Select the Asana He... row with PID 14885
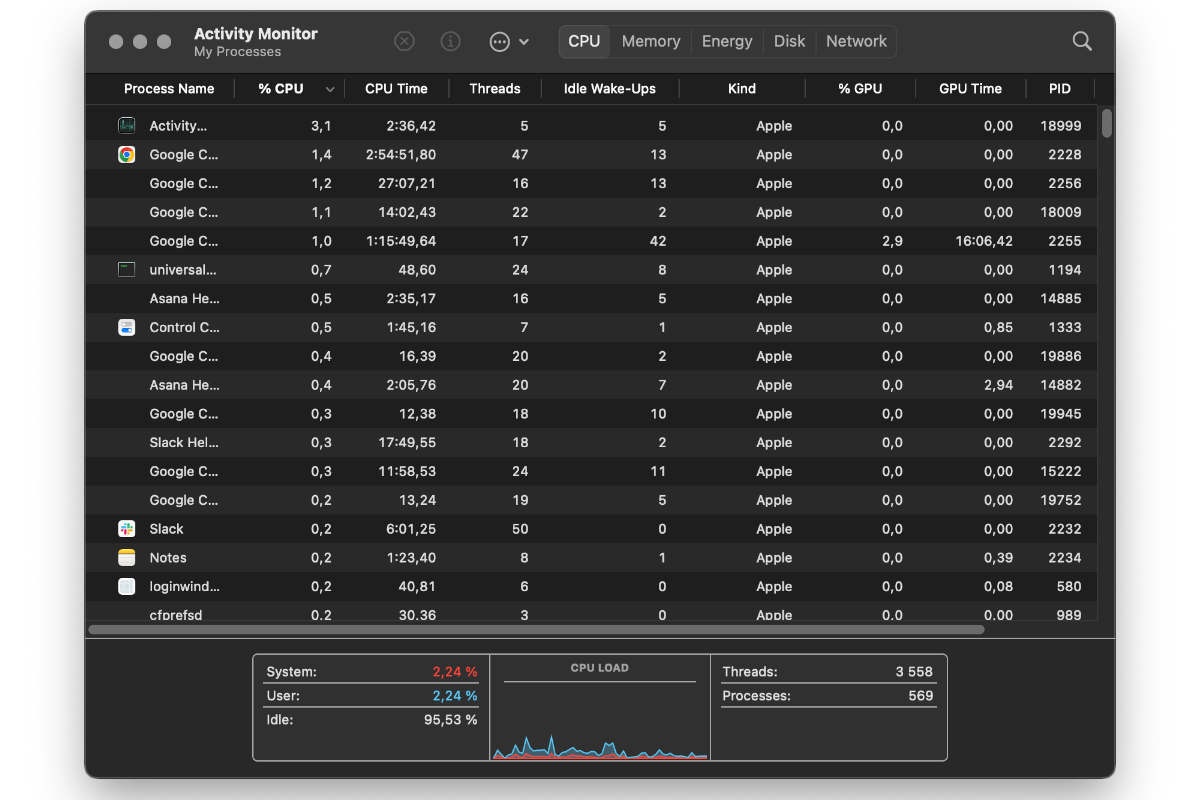 pos(591,299)
